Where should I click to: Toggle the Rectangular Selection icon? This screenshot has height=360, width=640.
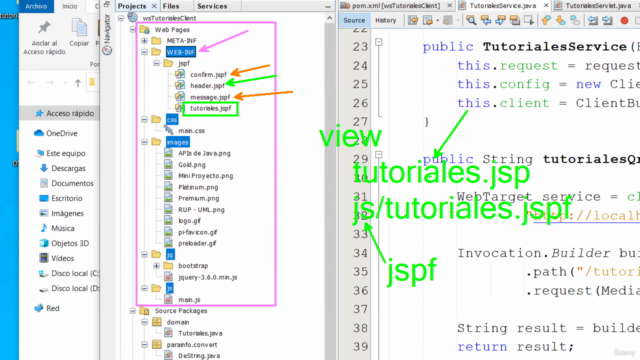(529, 20)
